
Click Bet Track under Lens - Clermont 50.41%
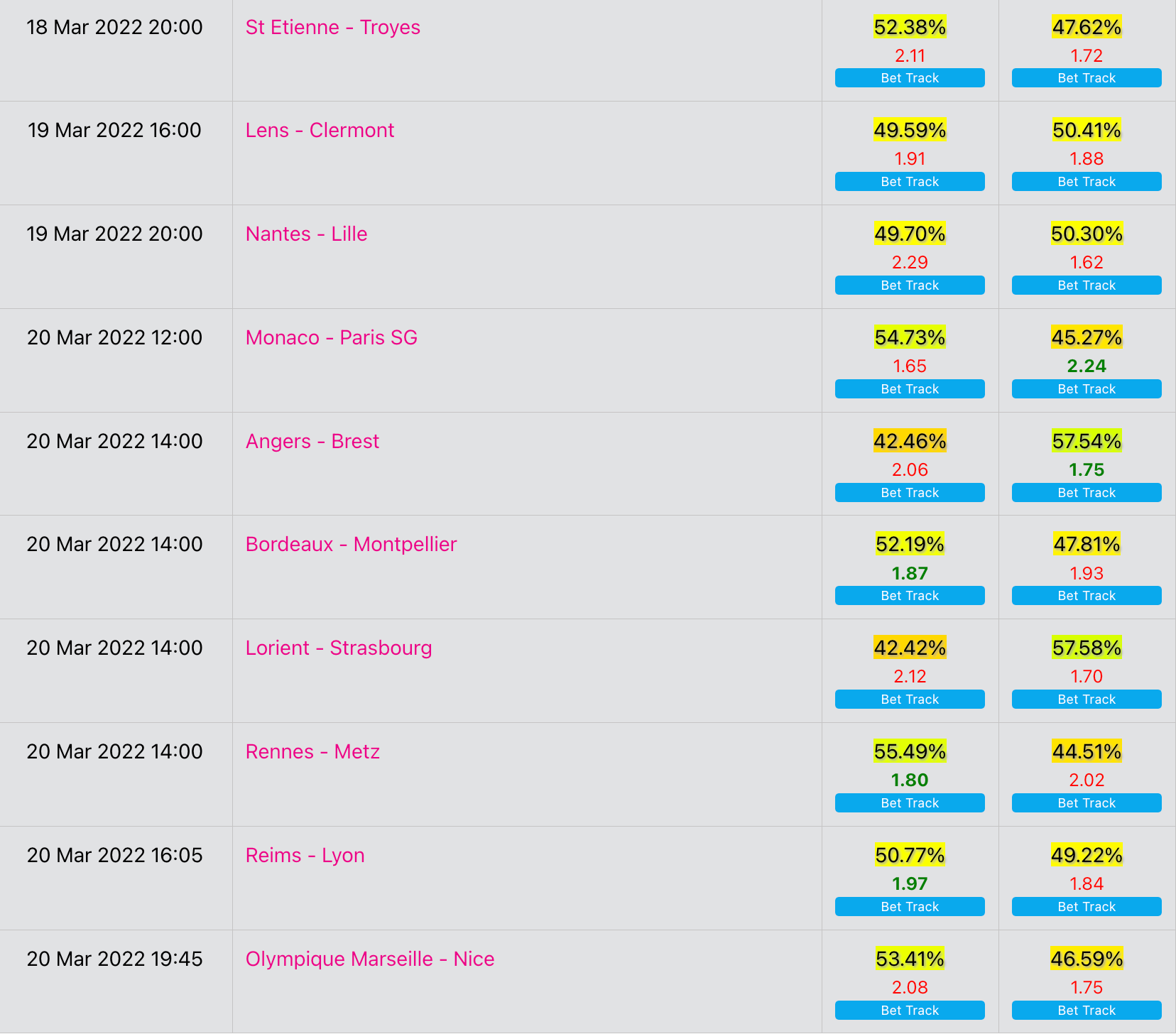(1087, 182)
